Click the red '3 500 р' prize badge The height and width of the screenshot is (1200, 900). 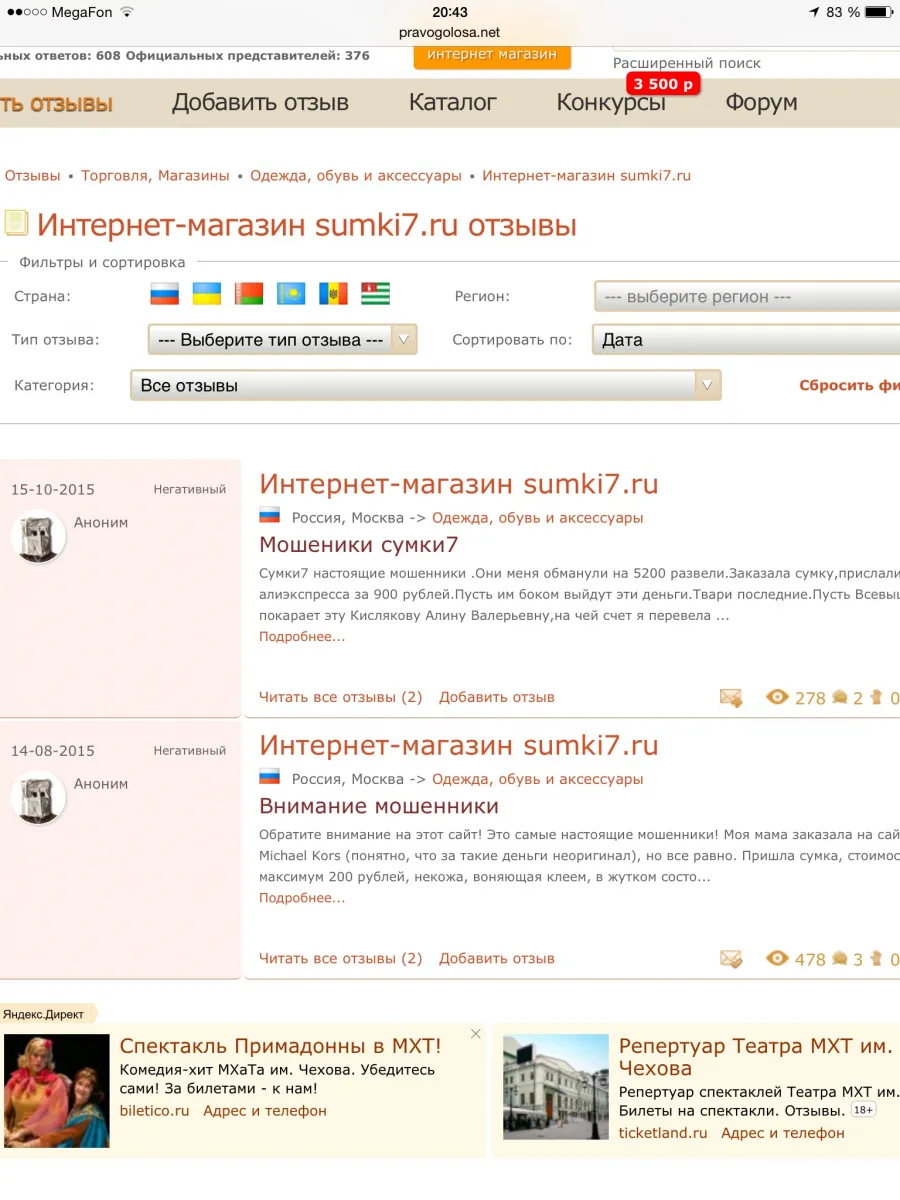tap(662, 84)
